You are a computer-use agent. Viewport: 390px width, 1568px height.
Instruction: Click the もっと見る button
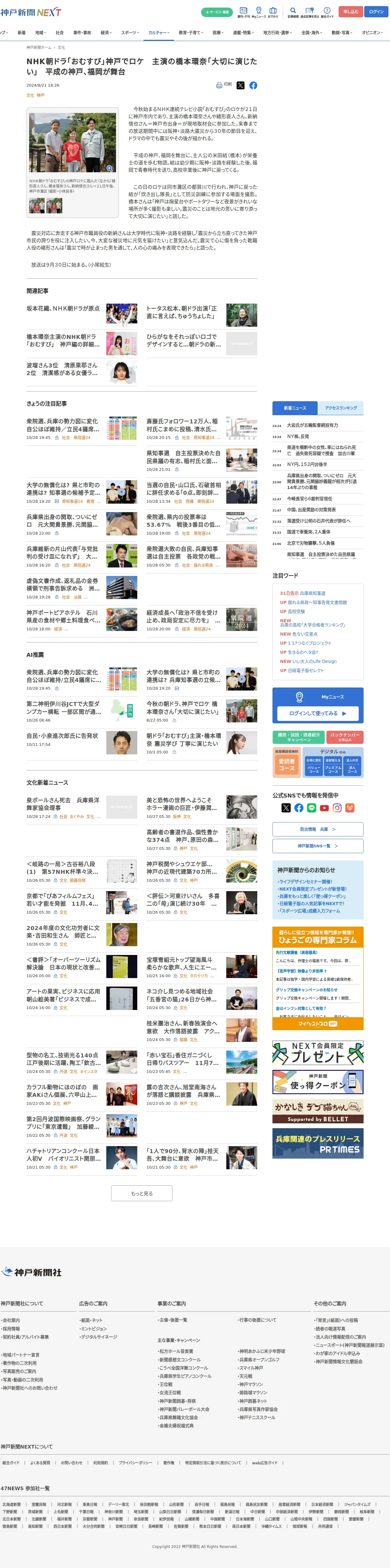pyautogui.click(x=142, y=1194)
